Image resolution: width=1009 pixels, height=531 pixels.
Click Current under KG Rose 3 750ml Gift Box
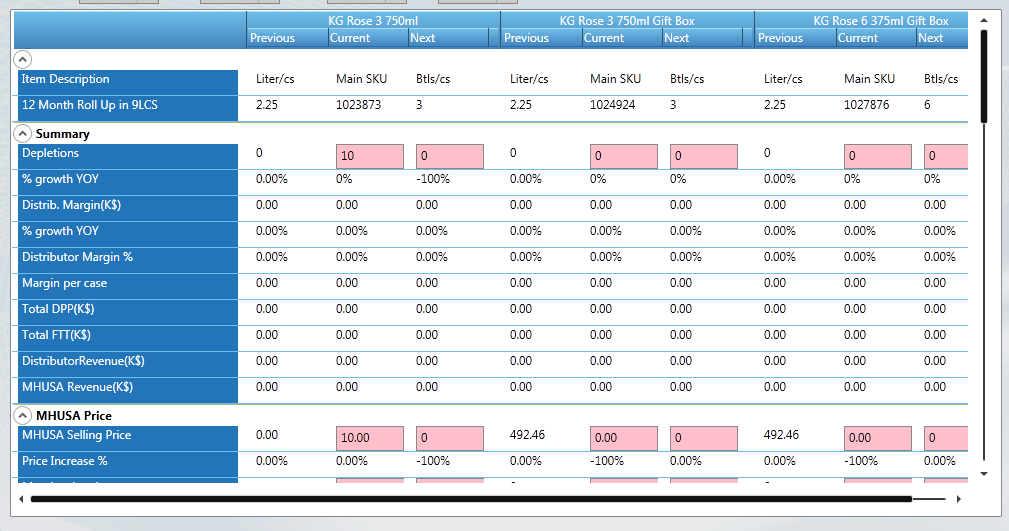[x=622, y=38]
